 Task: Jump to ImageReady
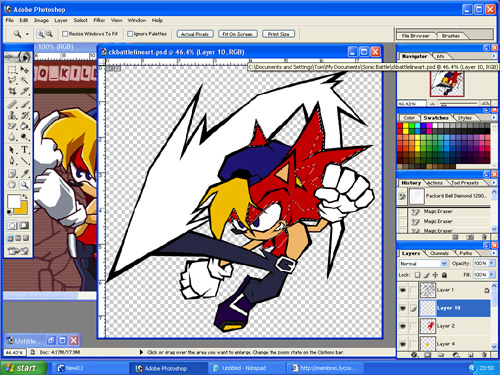pyautogui.click(x=18, y=250)
